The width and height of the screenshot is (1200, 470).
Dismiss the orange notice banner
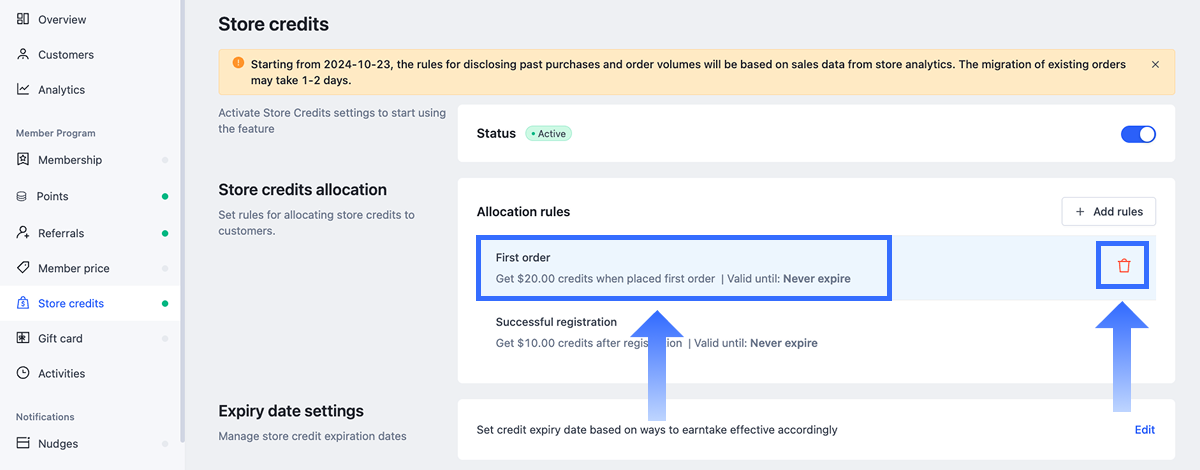pos(1155,64)
